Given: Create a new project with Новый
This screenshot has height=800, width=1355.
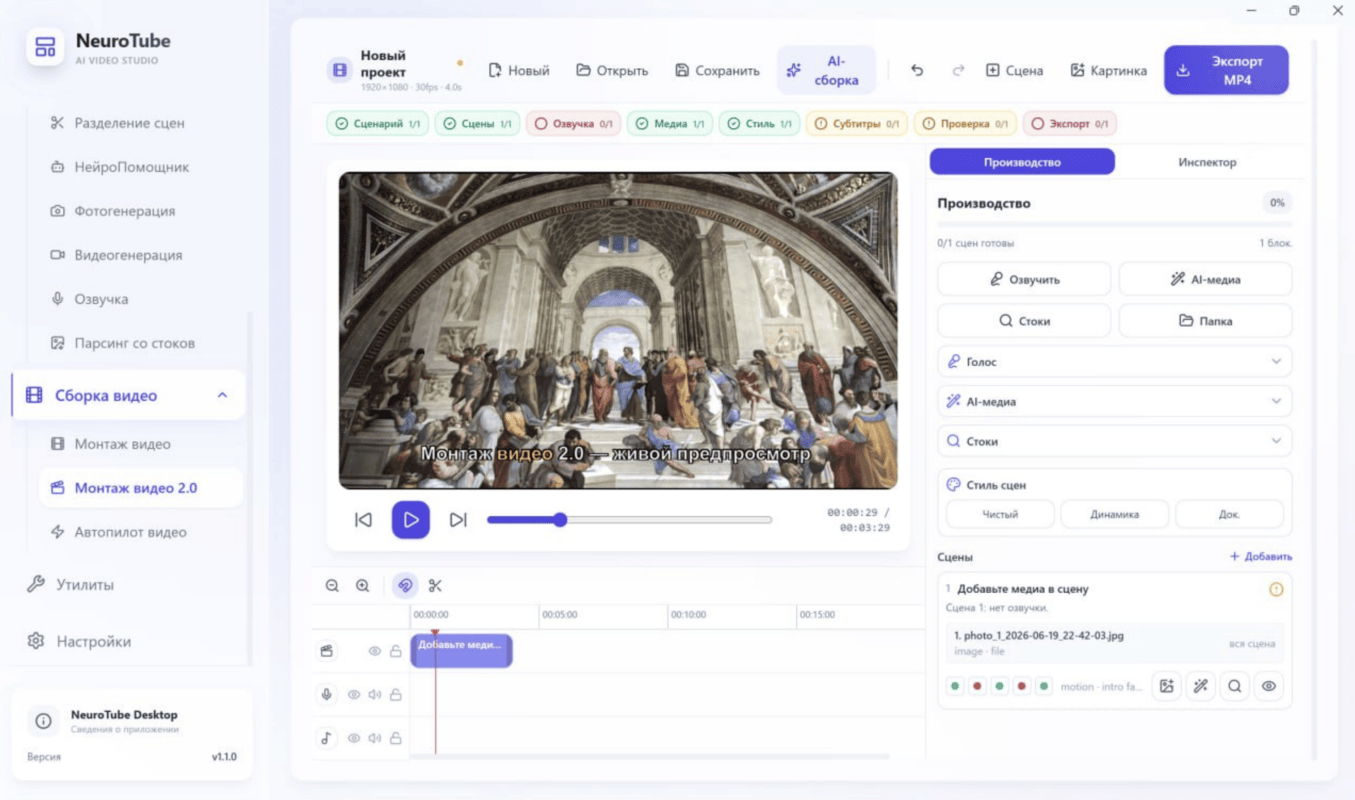Looking at the screenshot, I should click(x=519, y=70).
